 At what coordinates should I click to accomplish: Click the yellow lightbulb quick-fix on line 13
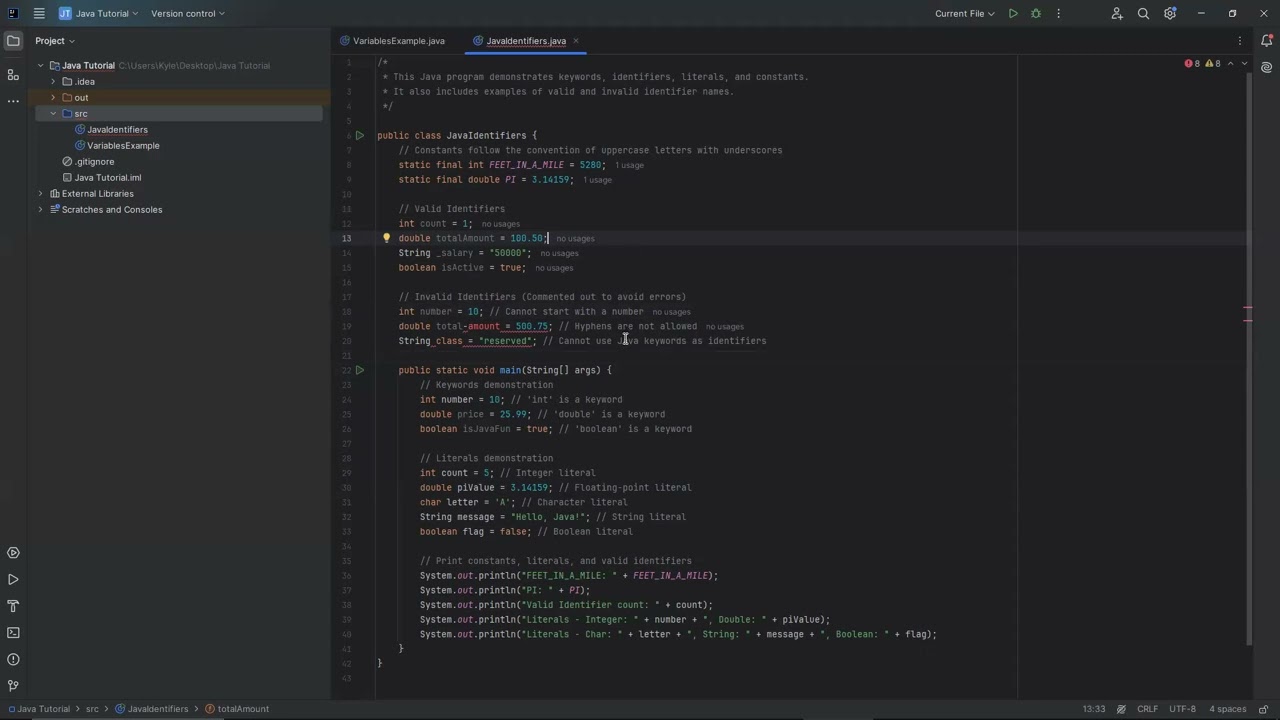pyautogui.click(x=386, y=238)
